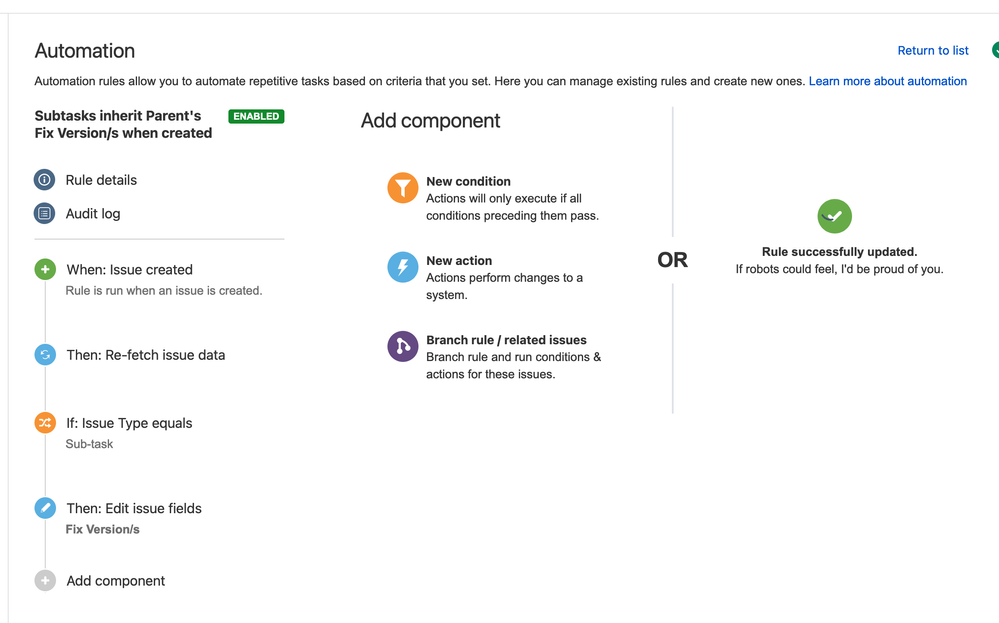
Task: Select the orange Issue Type condition icon
Action: click(45, 423)
